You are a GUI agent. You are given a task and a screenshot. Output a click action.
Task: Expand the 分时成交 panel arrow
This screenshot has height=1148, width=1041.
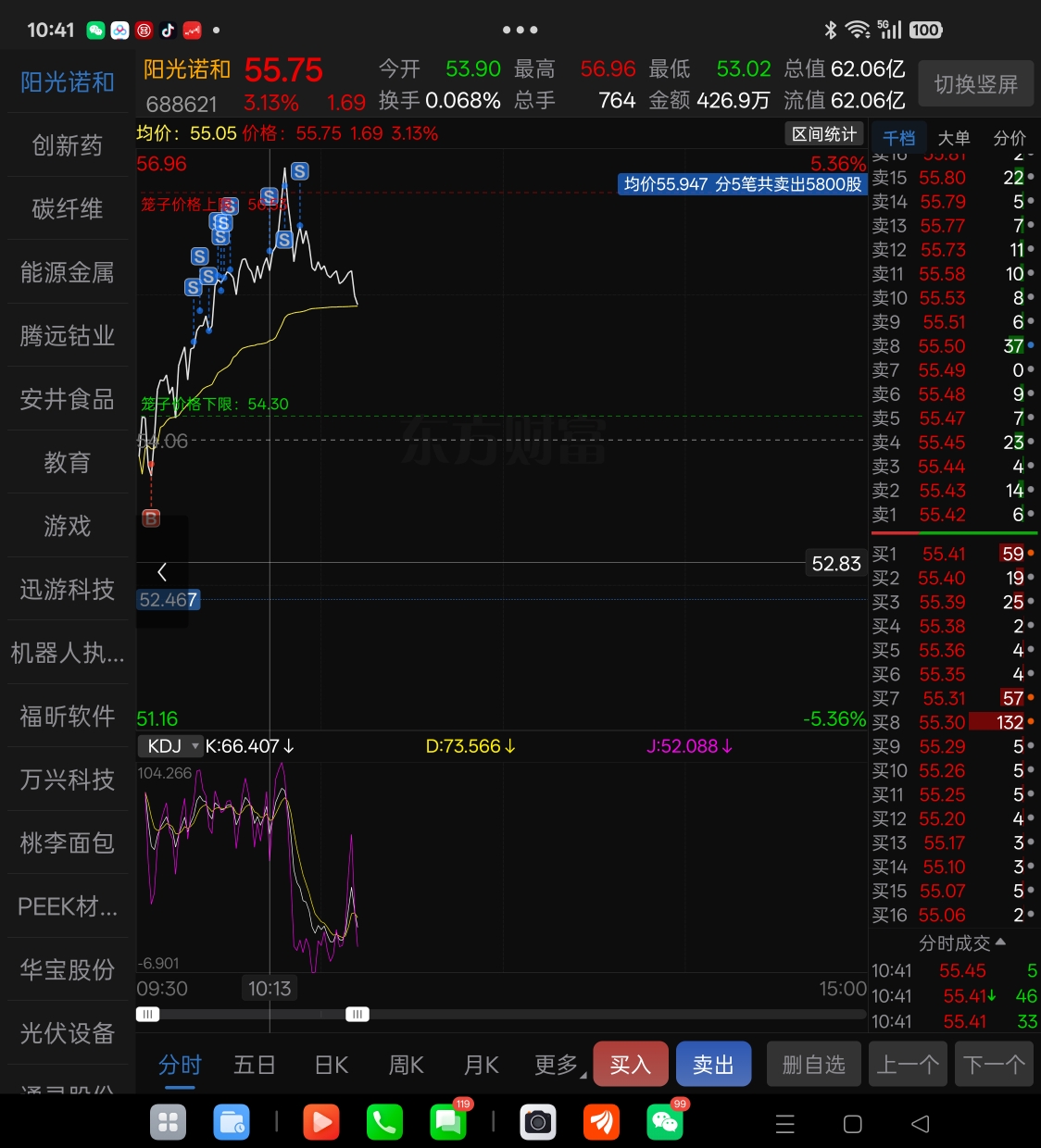pos(1001,942)
